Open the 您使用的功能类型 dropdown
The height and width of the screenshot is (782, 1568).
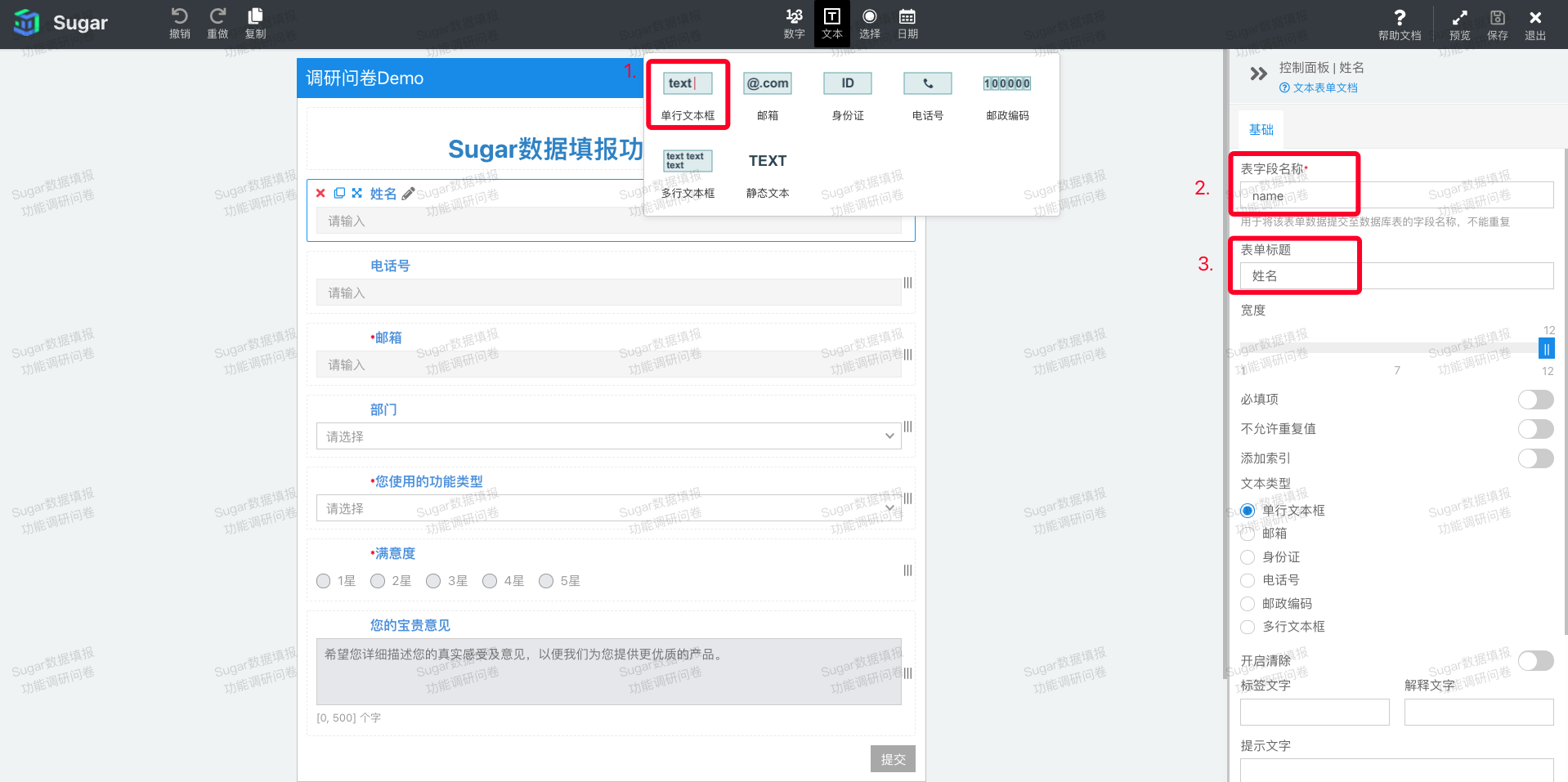(608, 508)
